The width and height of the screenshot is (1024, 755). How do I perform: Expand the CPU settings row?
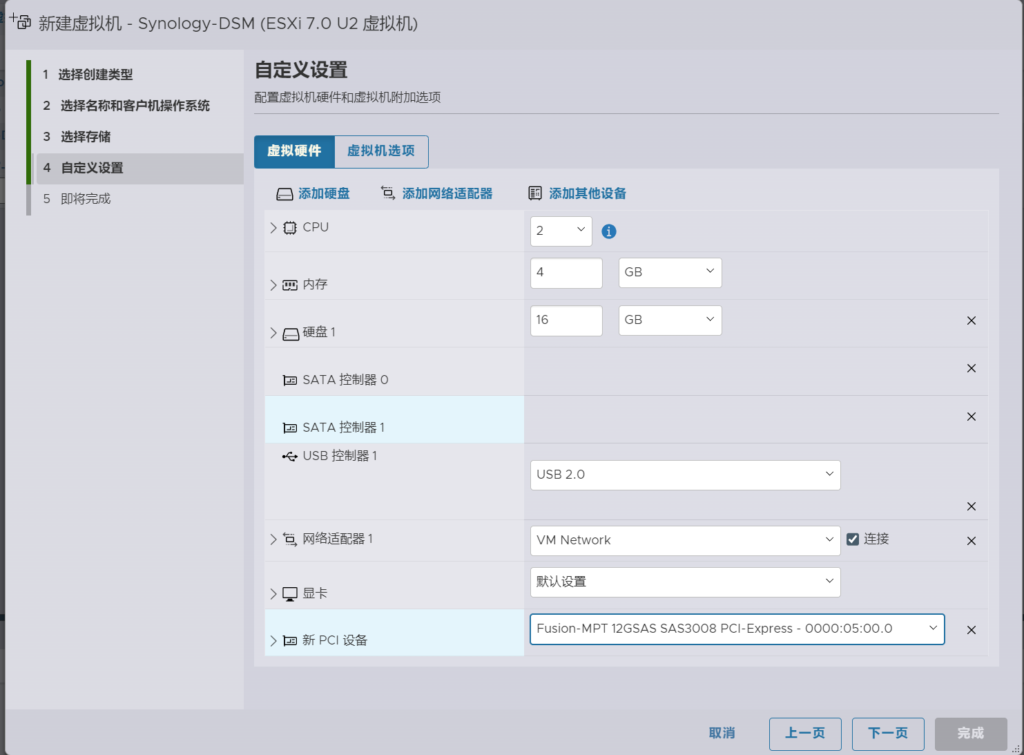273,228
